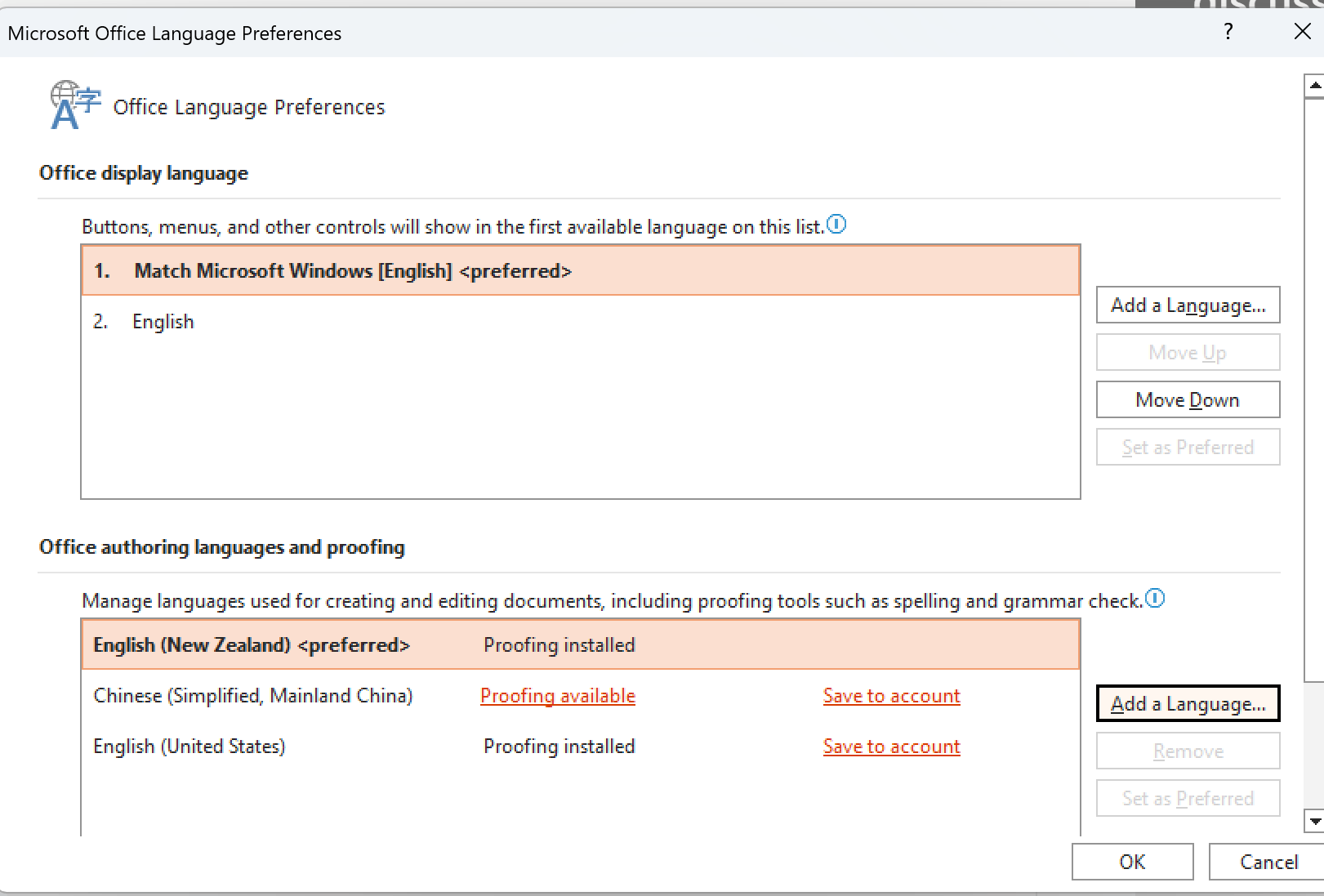The image size is (1324, 896).
Task: Add an authoring language
Action: pos(1188,703)
